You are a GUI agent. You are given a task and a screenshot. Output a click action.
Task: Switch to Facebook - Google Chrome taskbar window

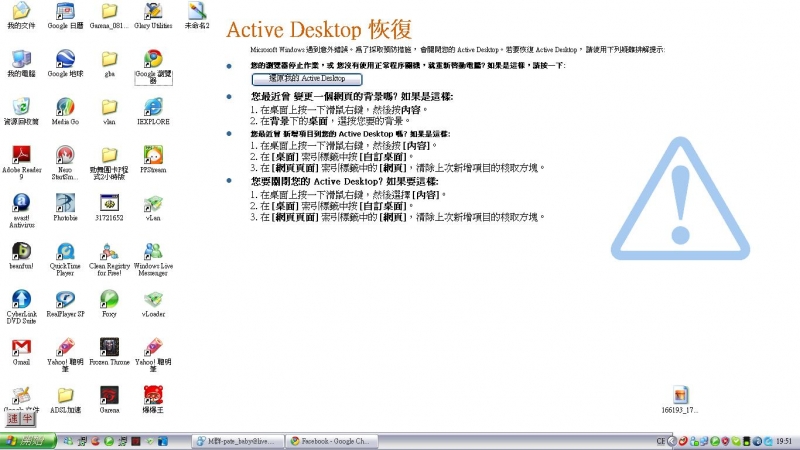332,441
